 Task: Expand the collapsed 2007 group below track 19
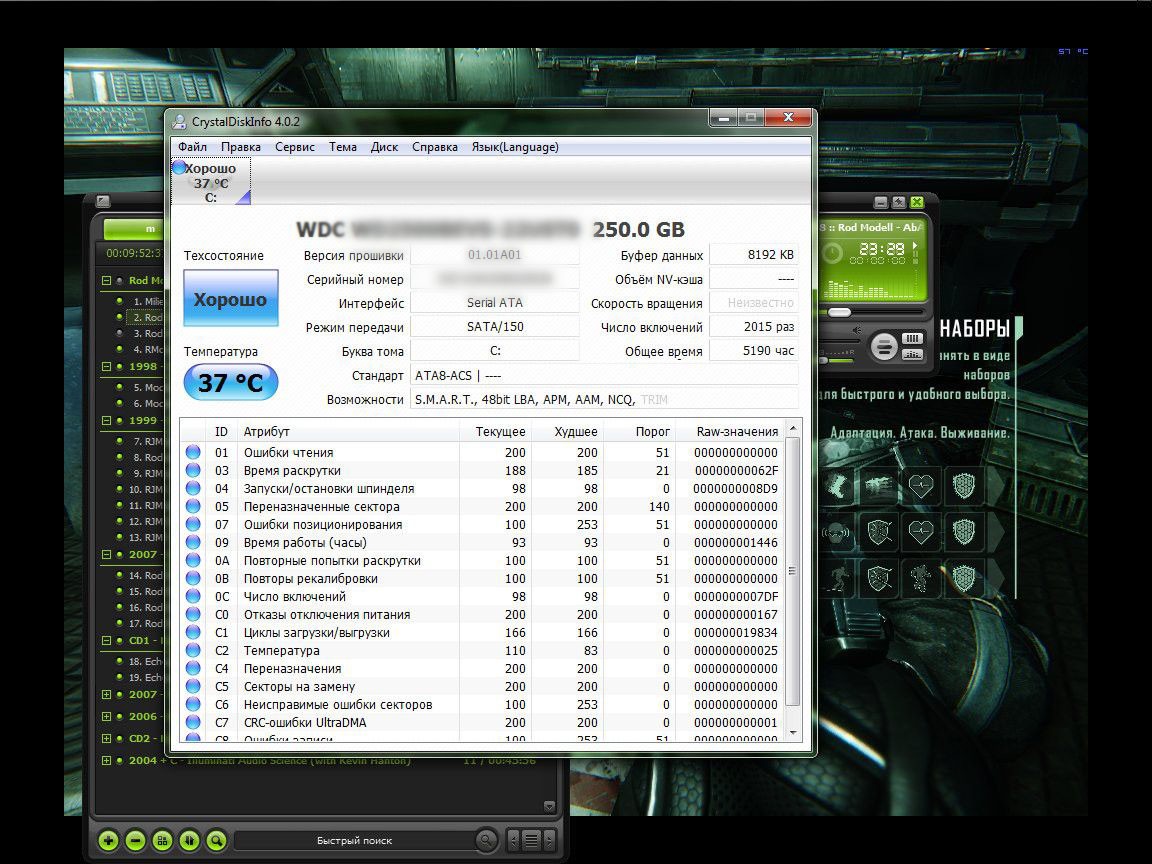click(x=107, y=694)
